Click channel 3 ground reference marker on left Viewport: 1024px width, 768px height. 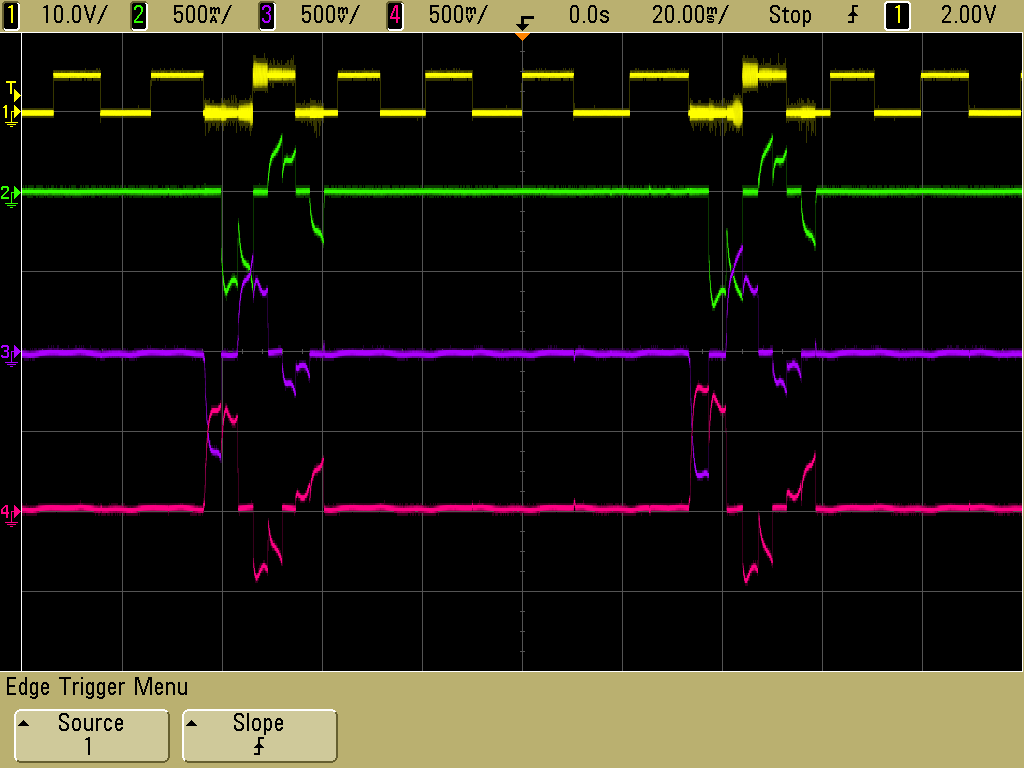click(x=11, y=354)
